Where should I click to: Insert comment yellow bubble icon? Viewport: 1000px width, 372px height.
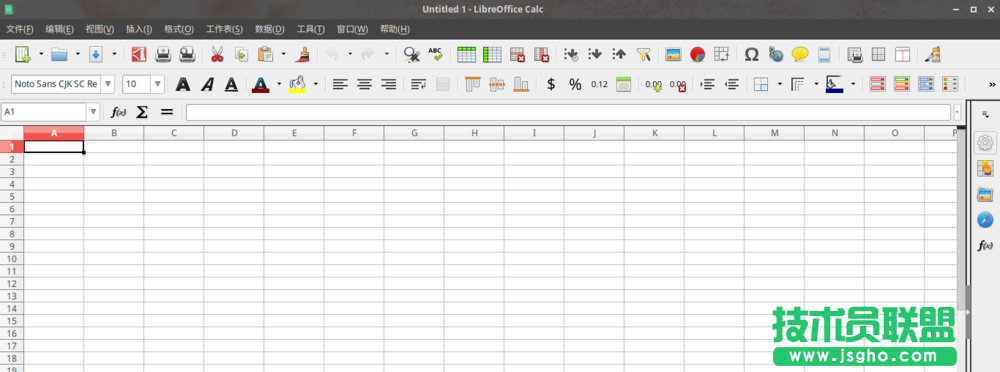pos(800,54)
